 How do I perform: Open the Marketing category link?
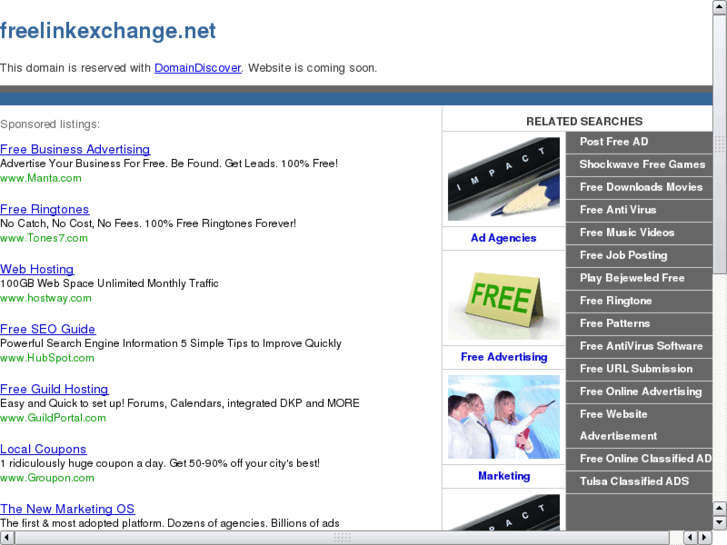pos(504,476)
